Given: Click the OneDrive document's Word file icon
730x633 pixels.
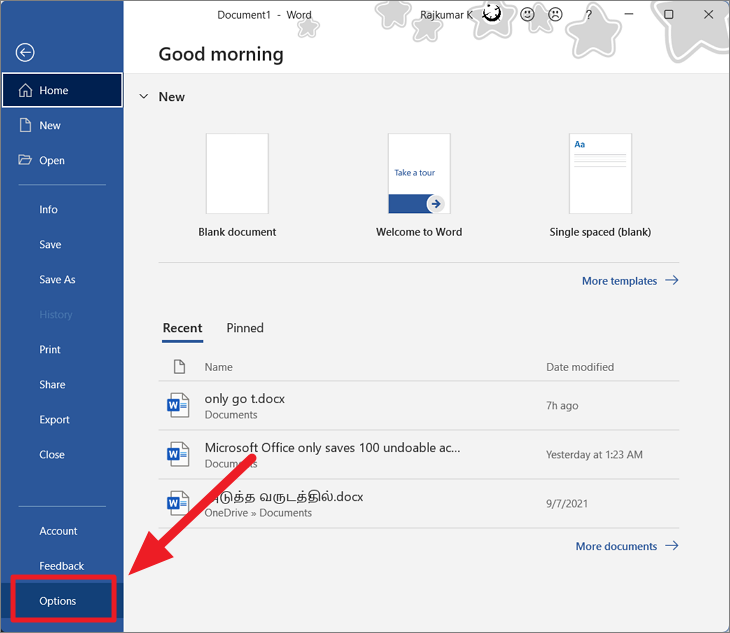Looking at the screenshot, I should point(178,504).
